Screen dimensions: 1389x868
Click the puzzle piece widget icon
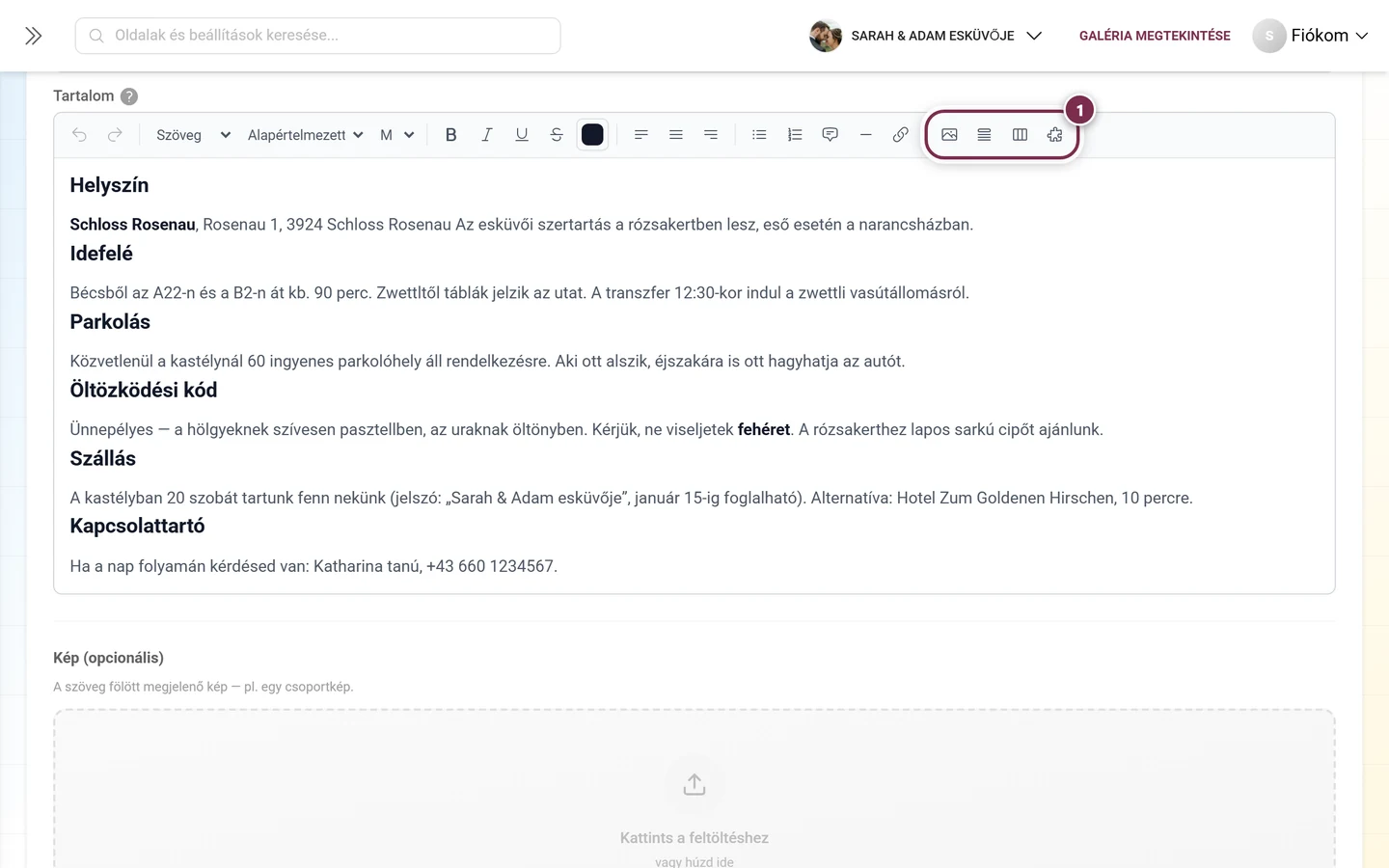pyautogui.click(x=1054, y=135)
